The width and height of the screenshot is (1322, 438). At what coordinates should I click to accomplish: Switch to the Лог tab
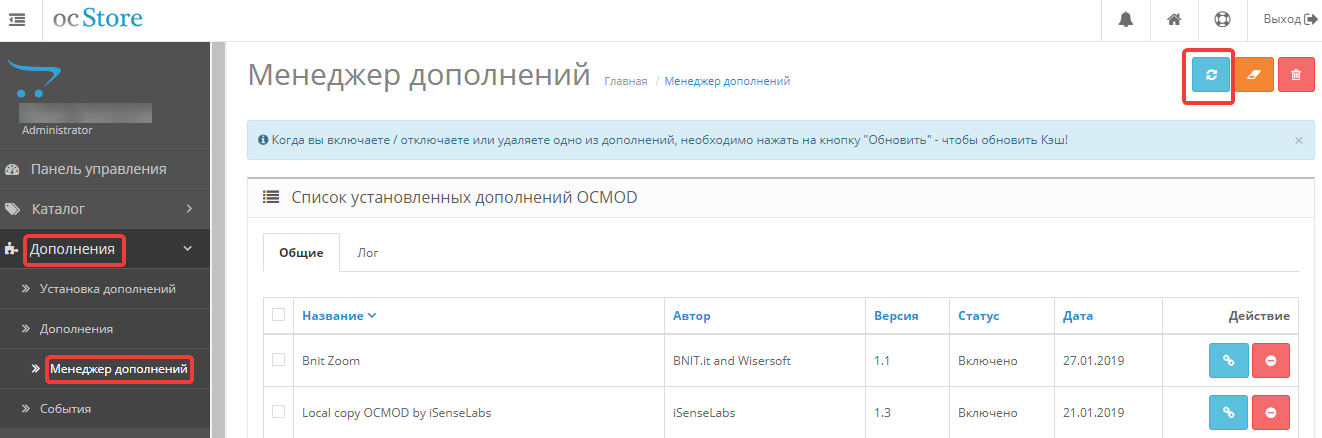[368, 253]
